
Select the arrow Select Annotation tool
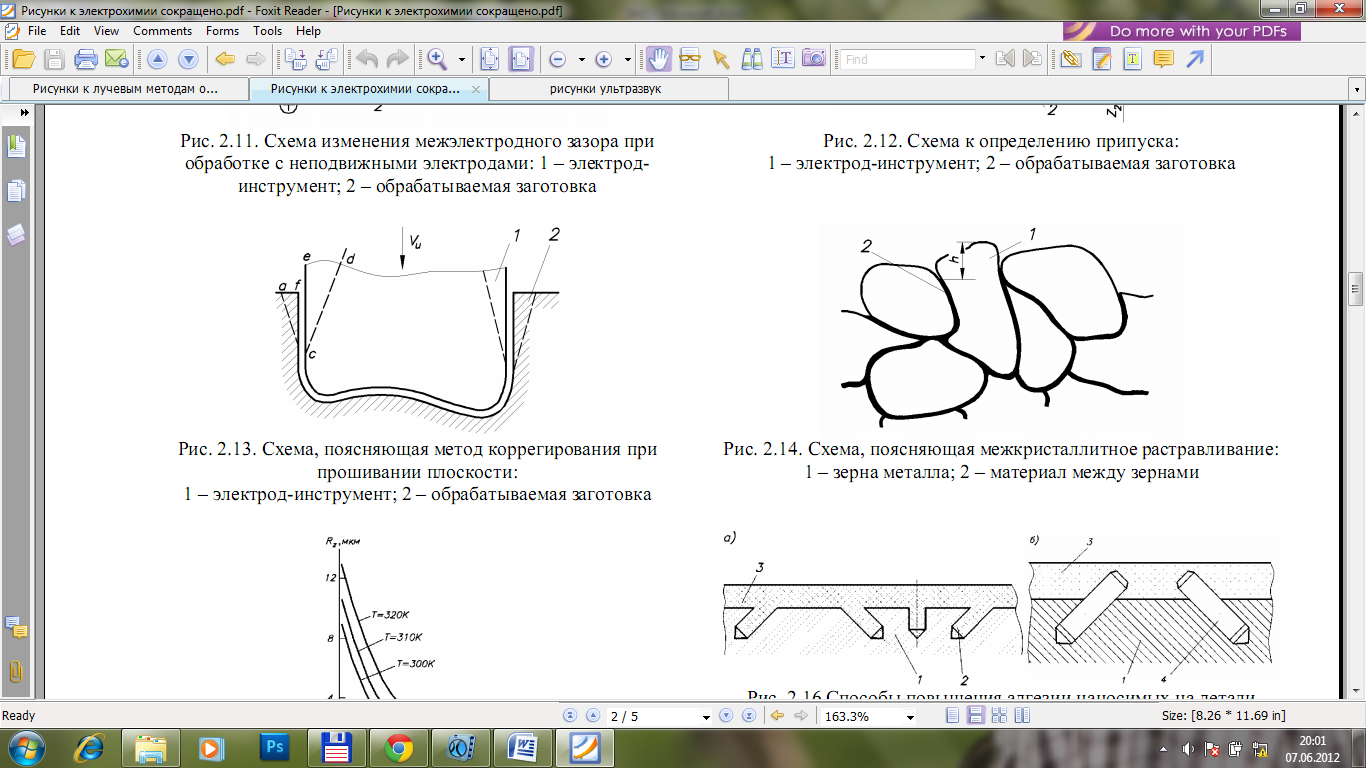coord(720,59)
